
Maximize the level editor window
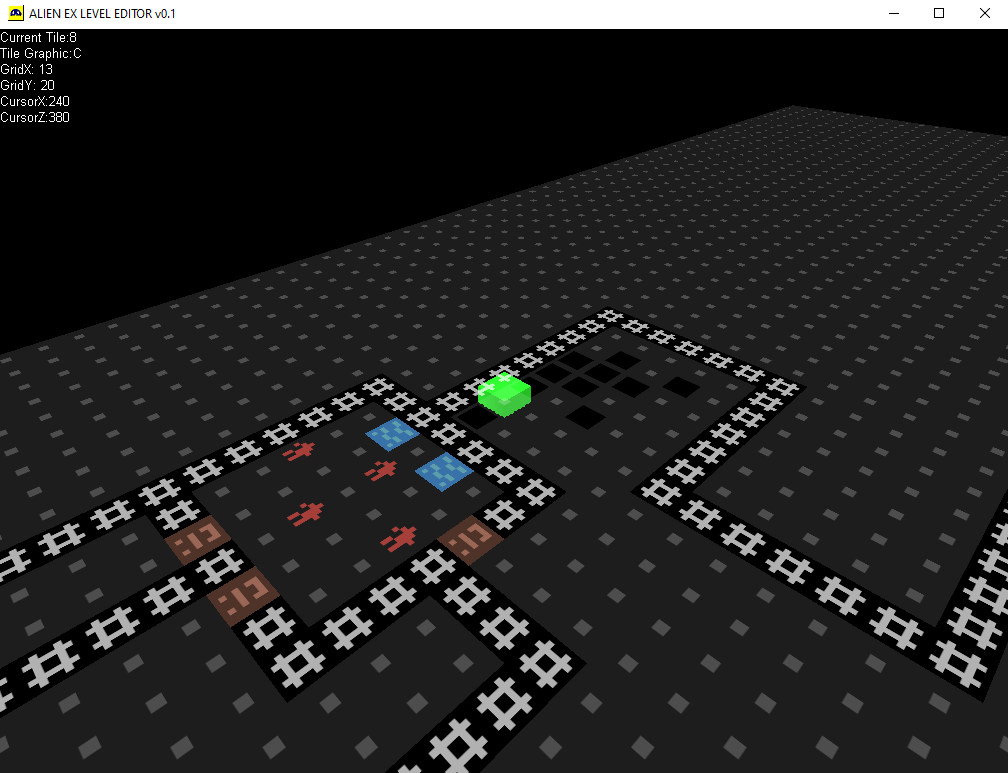[939, 14]
